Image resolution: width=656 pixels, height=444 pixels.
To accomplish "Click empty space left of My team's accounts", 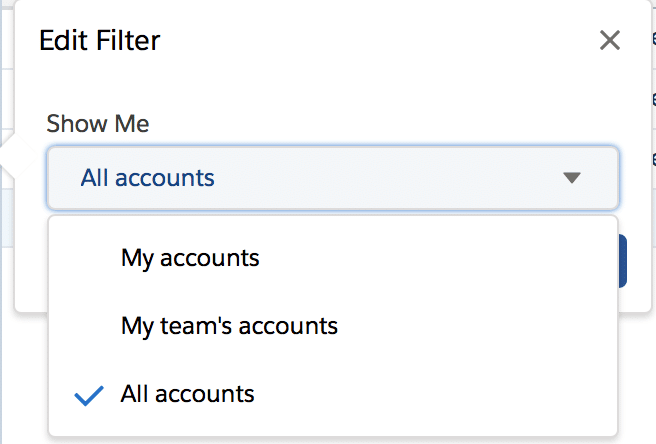I will point(85,326).
